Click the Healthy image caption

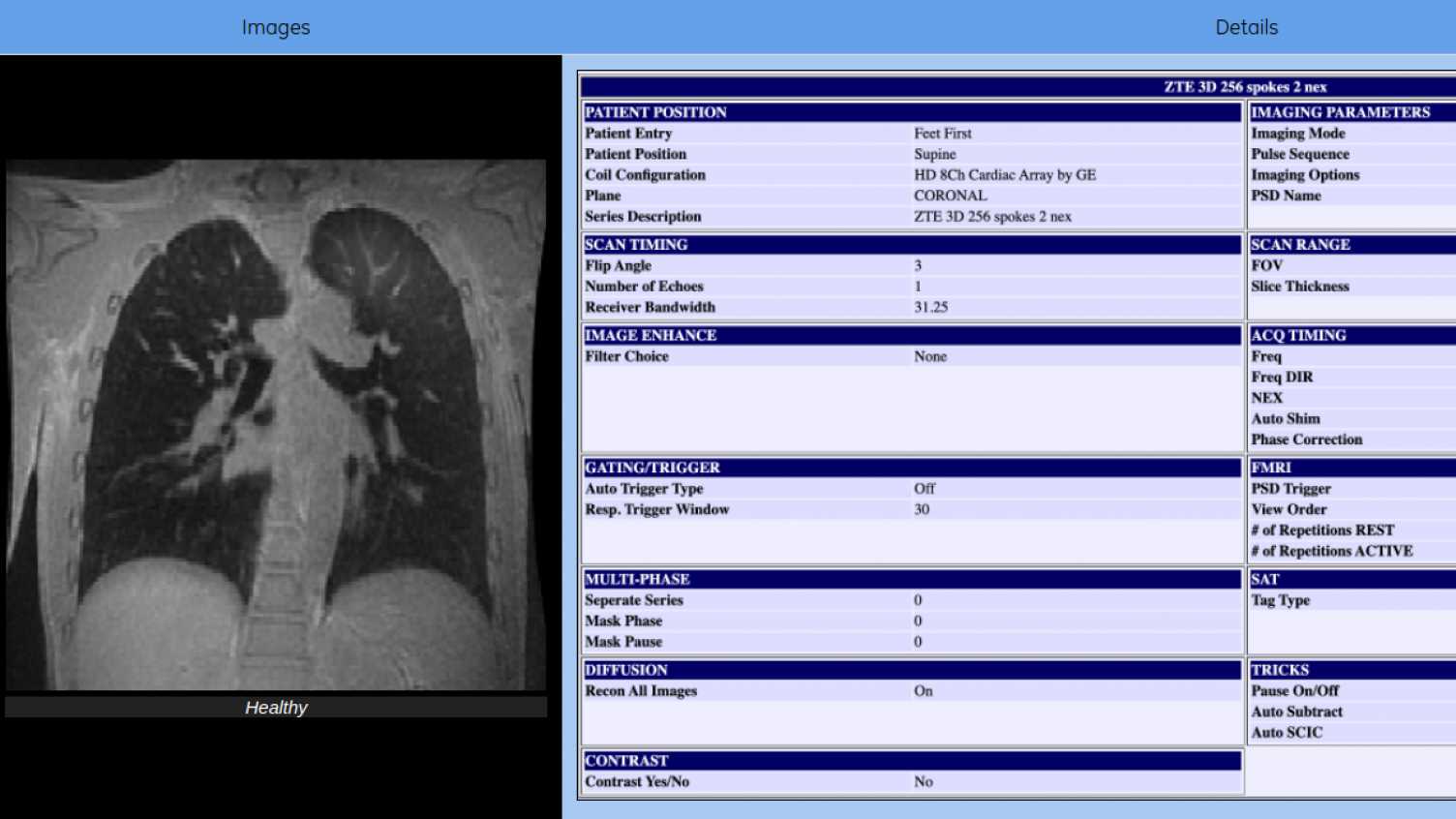276,708
